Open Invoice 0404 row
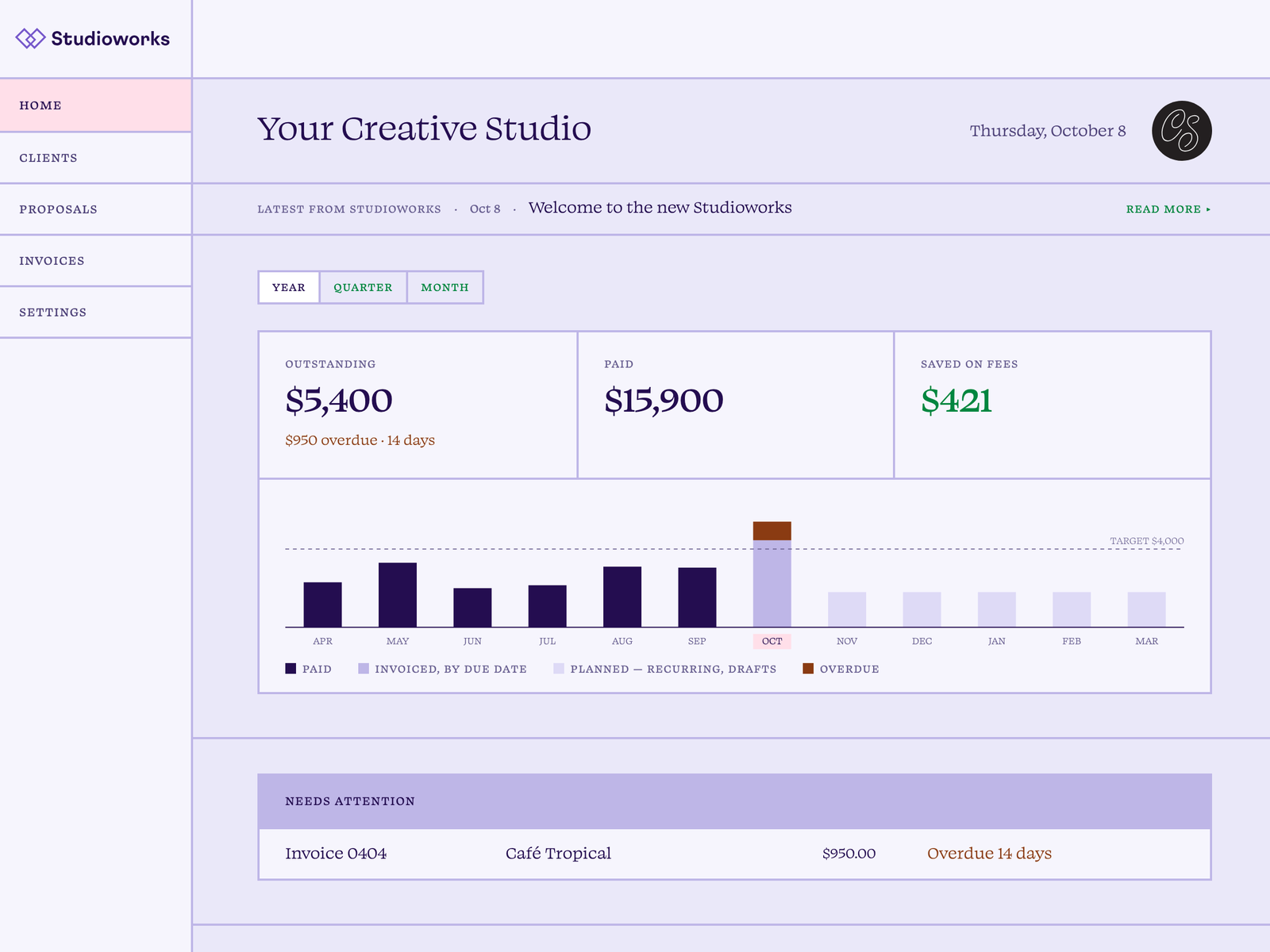 [x=734, y=854]
